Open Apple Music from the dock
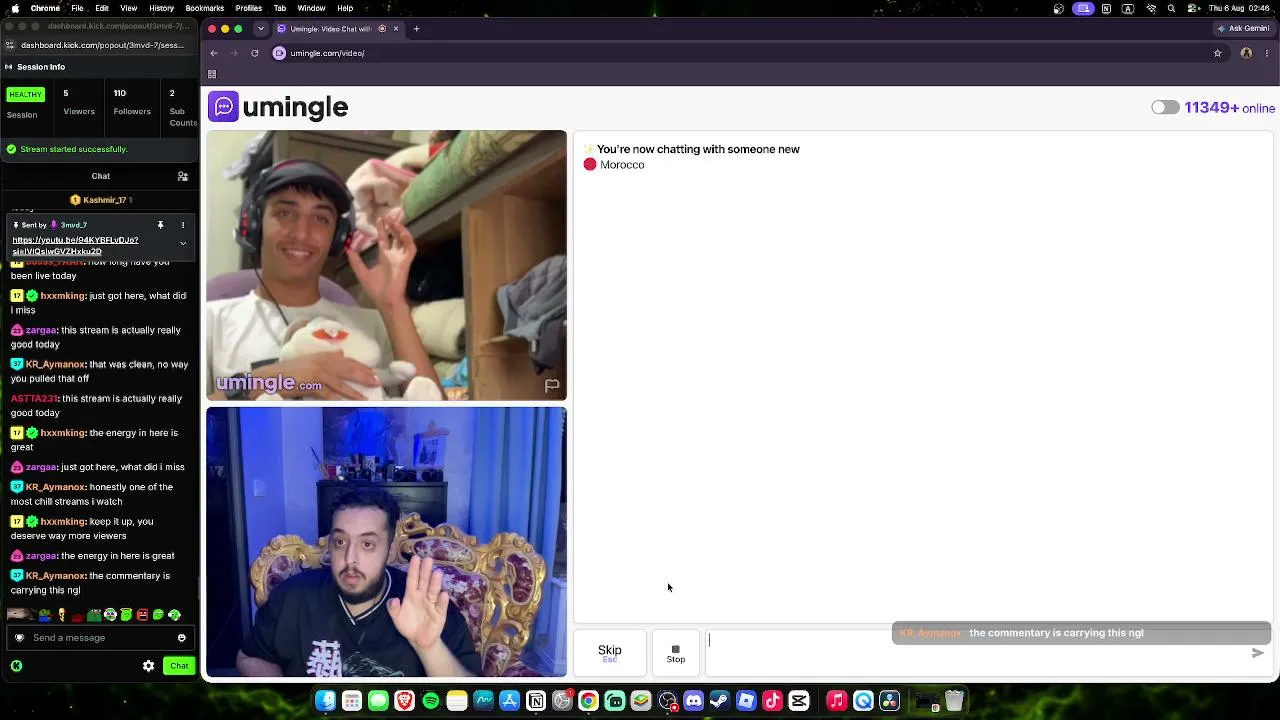This screenshot has width=1280, height=720. (x=837, y=701)
